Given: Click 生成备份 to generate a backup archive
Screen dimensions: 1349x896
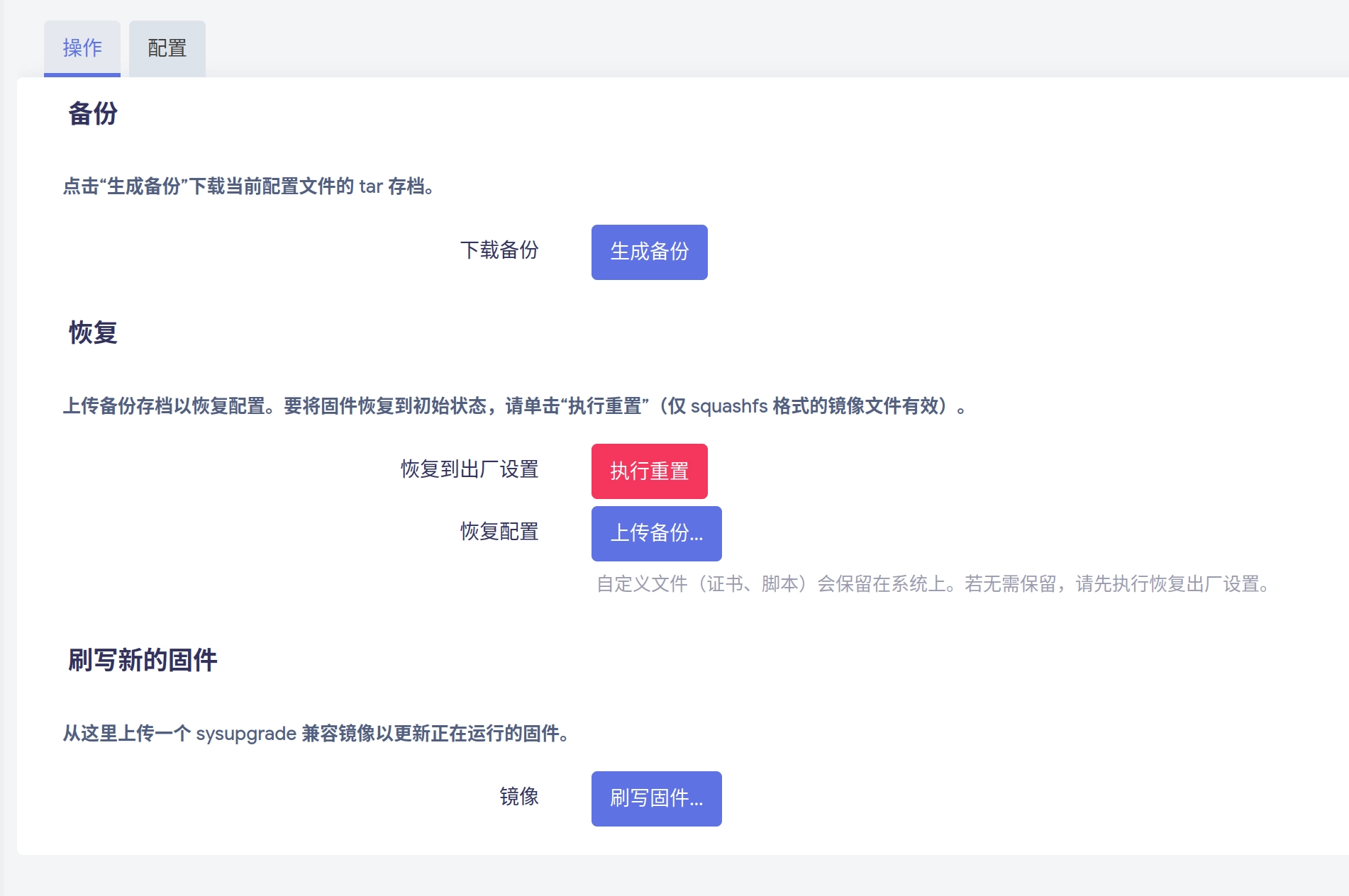Looking at the screenshot, I should point(649,252).
